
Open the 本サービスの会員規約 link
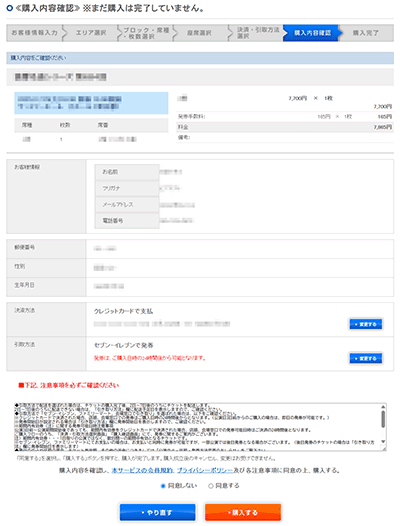point(142,471)
